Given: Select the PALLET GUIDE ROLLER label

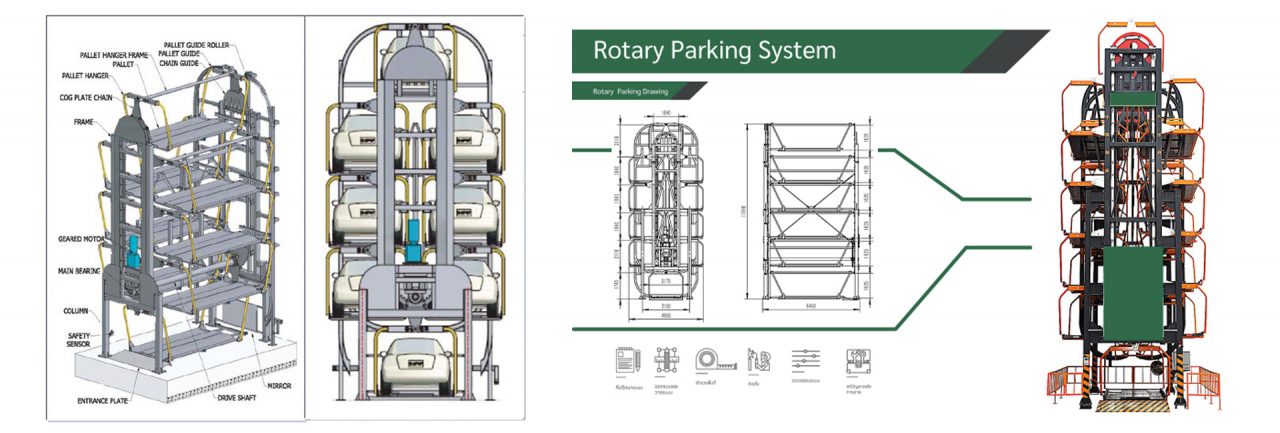Looking at the screenshot, I should (x=196, y=45).
